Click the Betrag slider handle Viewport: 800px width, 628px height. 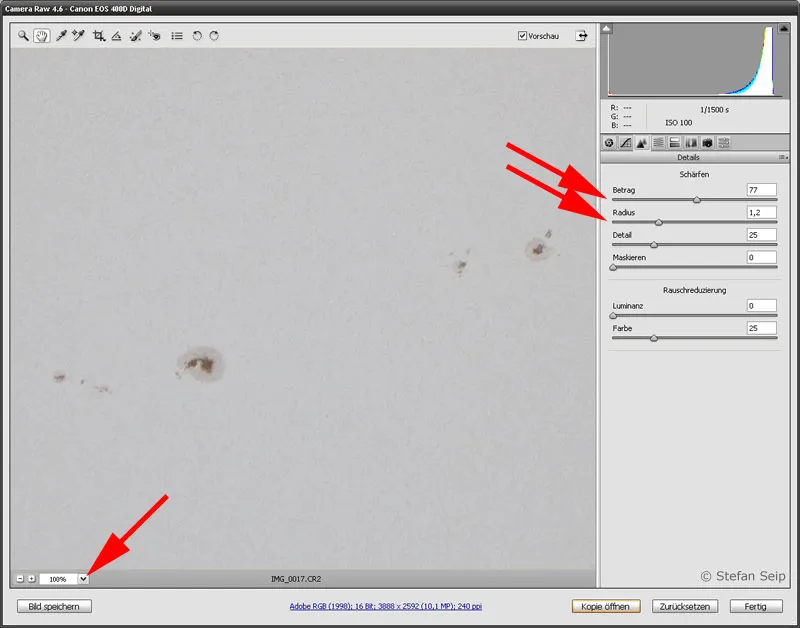tap(697, 200)
